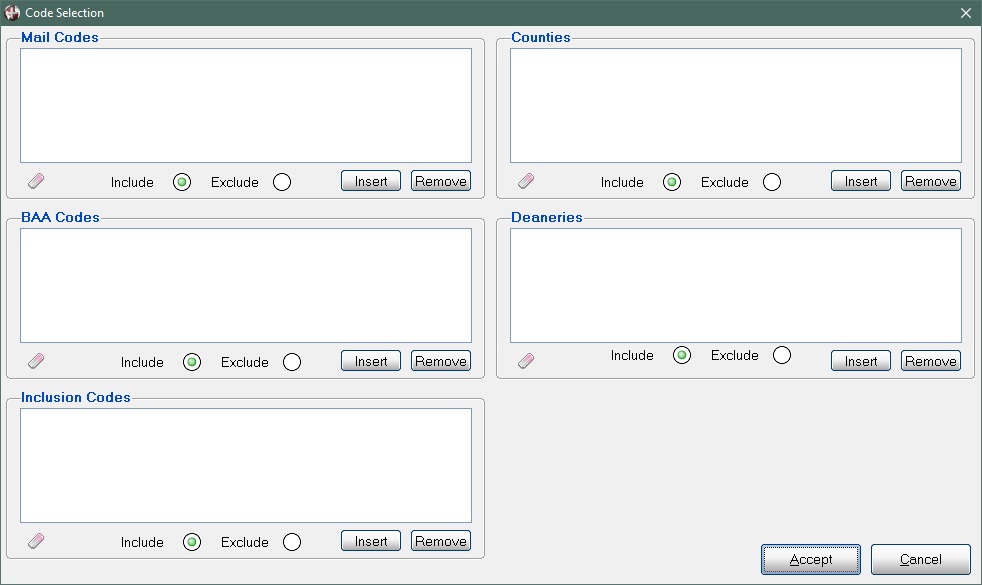
Task: Click Insert in the BAA Codes group
Action: point(371,361)
